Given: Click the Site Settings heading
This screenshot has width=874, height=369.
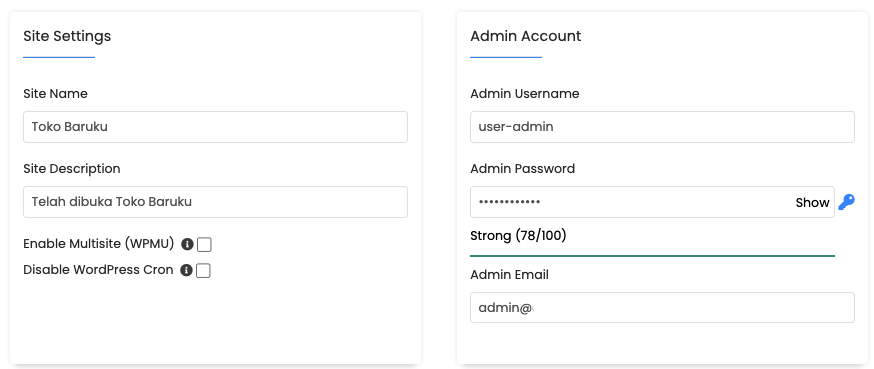Looking at the screenshot, I should pyautogui.click(x=67, y=36).
